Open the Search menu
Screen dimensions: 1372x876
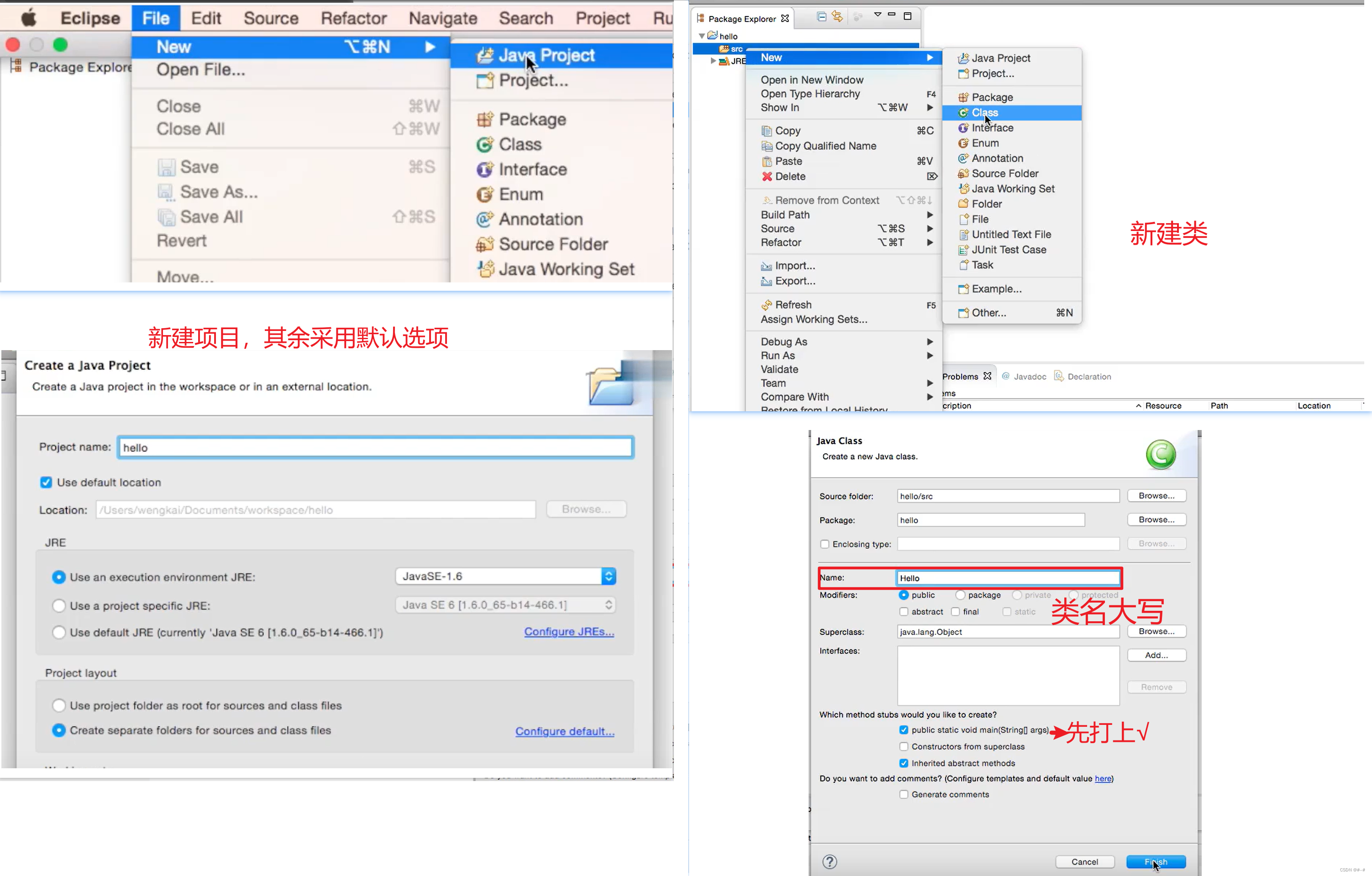526,18
